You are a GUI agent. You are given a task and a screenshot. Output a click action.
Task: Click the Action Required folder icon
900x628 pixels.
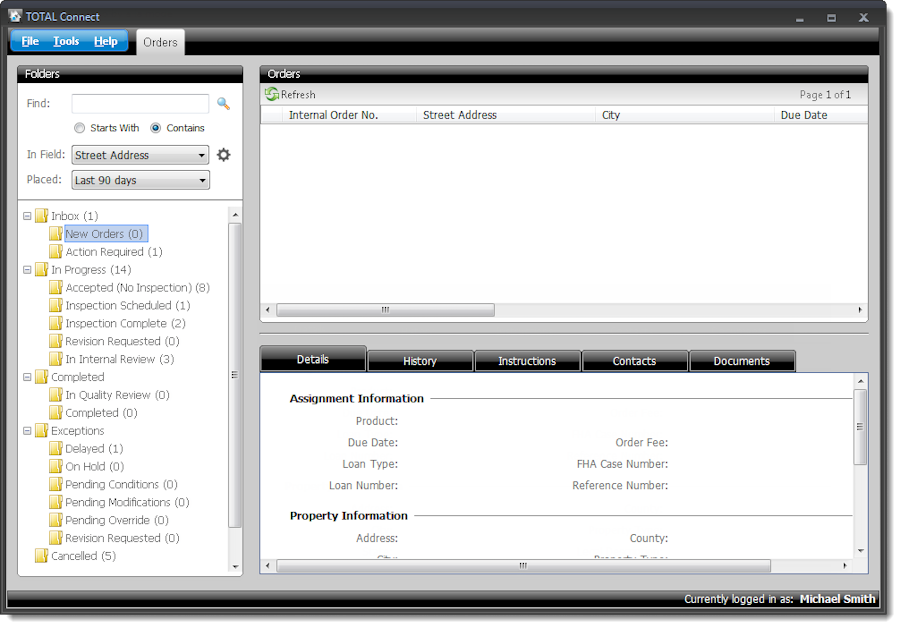(x=56, y=251)
